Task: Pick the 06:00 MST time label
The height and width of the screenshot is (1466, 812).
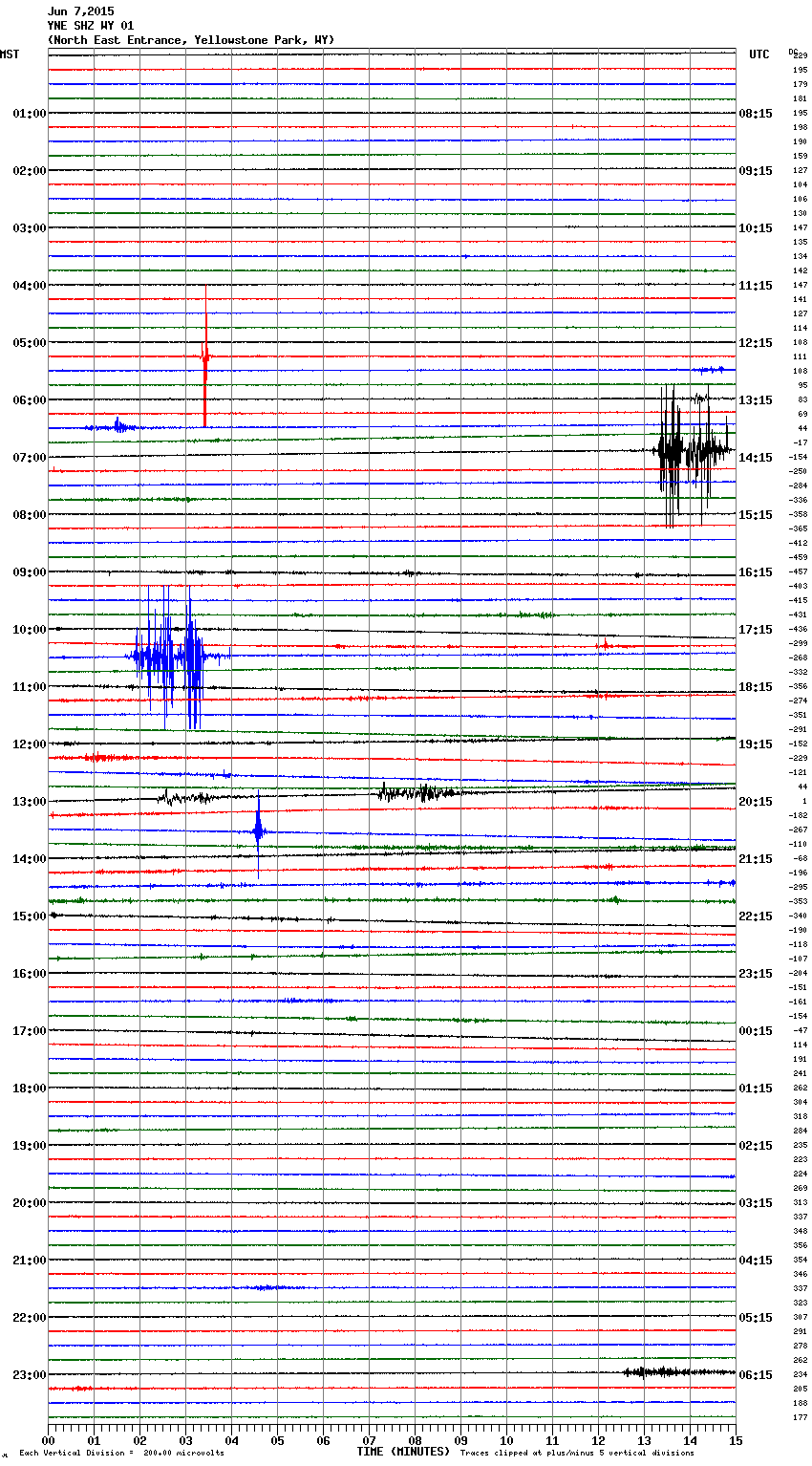Action: [30, 400]
